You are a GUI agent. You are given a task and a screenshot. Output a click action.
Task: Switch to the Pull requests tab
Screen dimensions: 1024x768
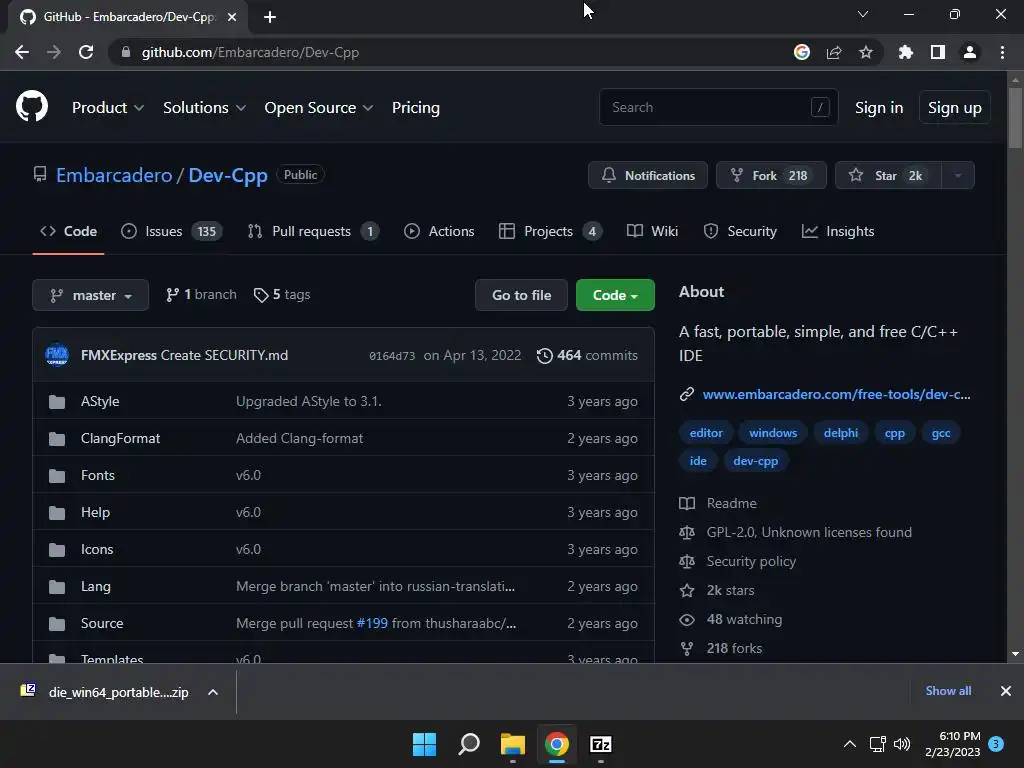pyautogui.click(x=313, y=231)
